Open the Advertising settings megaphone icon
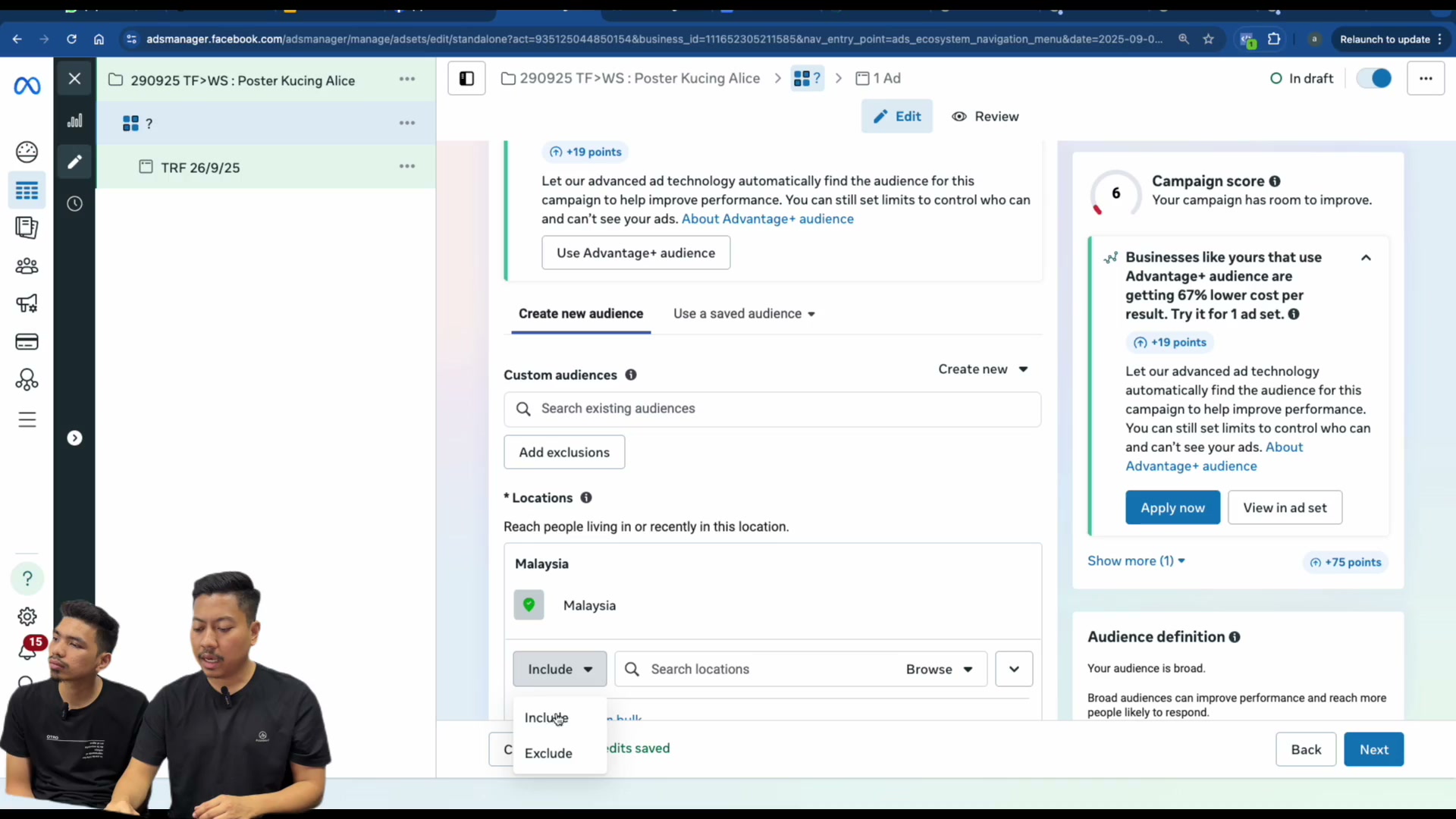 coord(27,303)
